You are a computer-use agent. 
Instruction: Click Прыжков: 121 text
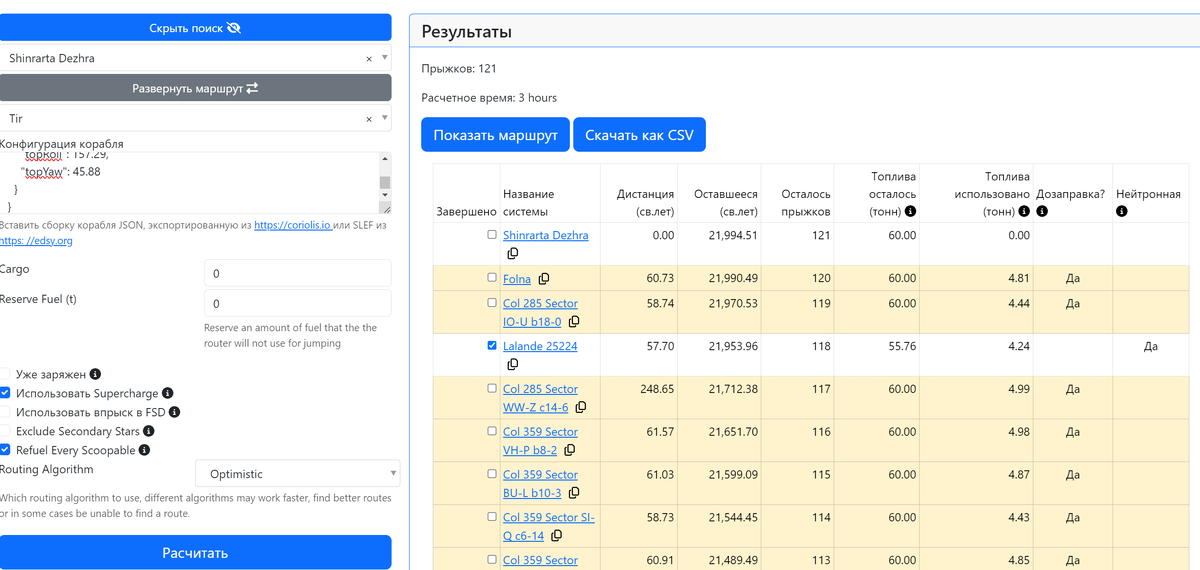459,69
